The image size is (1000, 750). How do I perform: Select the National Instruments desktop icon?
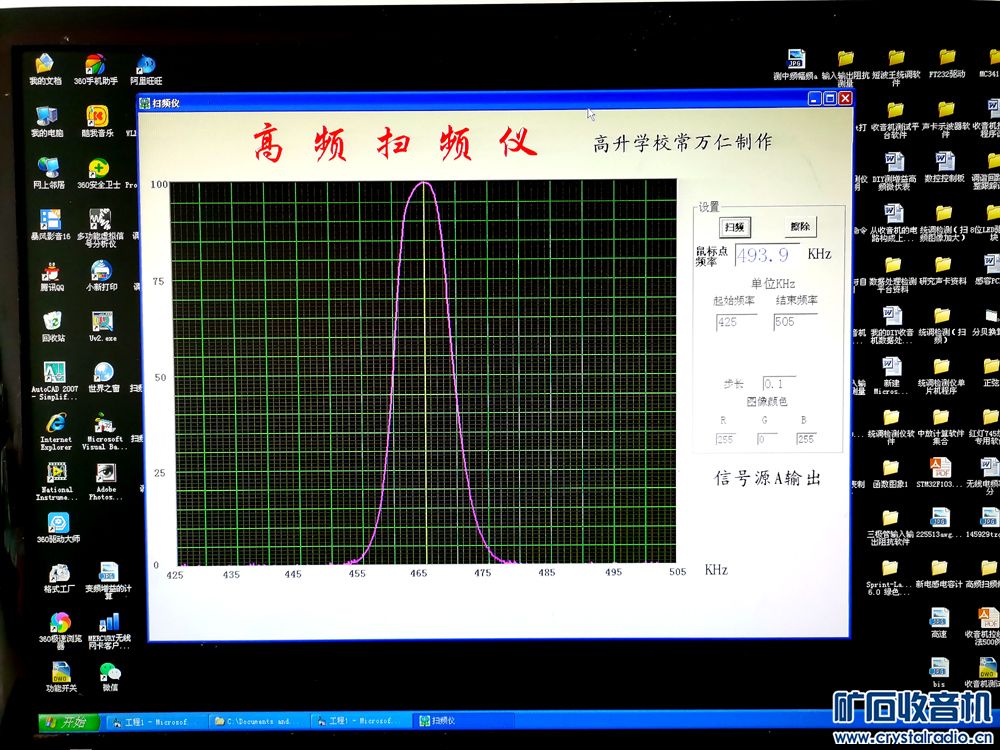tap(57, 482)
